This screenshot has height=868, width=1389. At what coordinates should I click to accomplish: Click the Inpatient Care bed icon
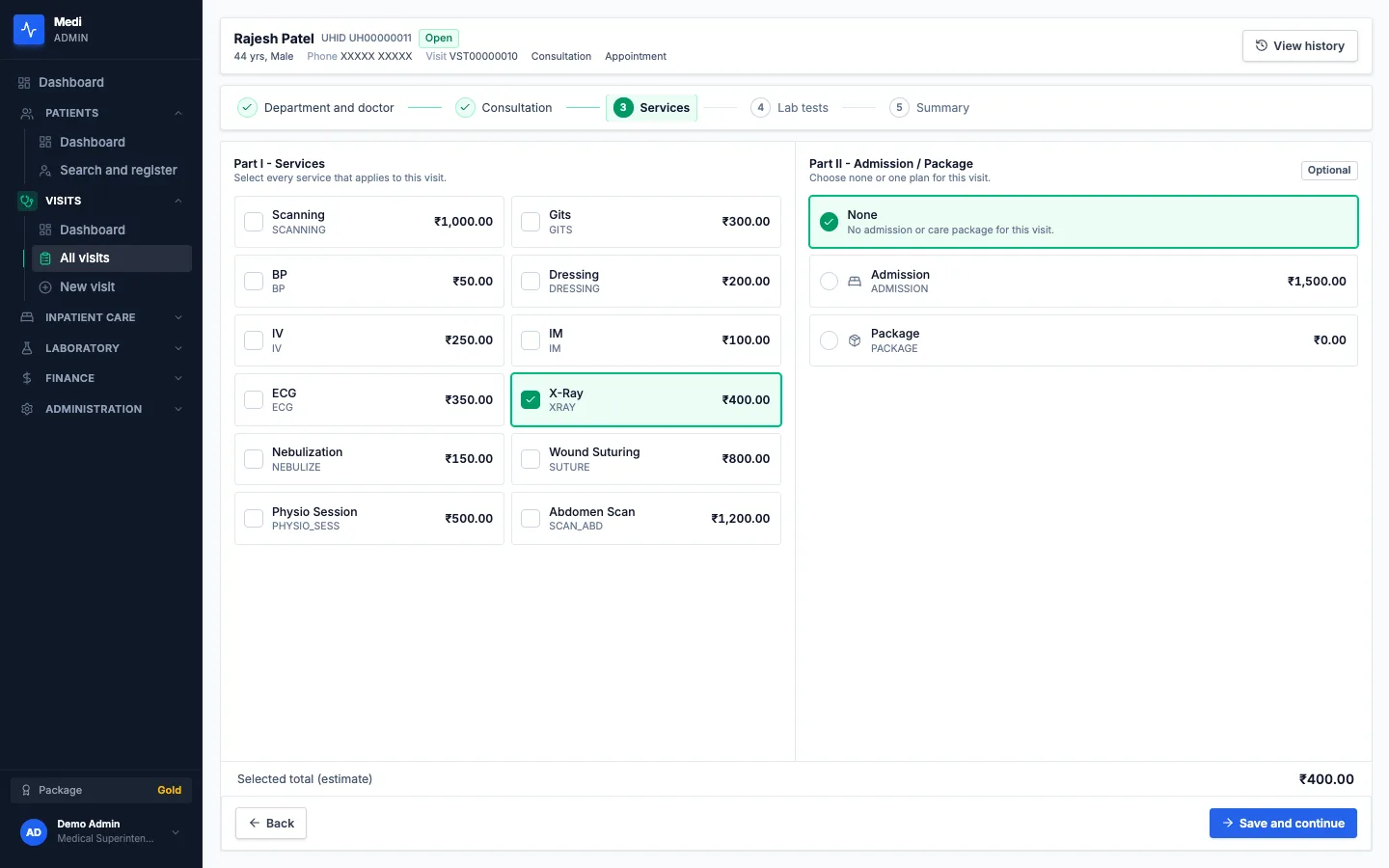(x=27, y=317)
